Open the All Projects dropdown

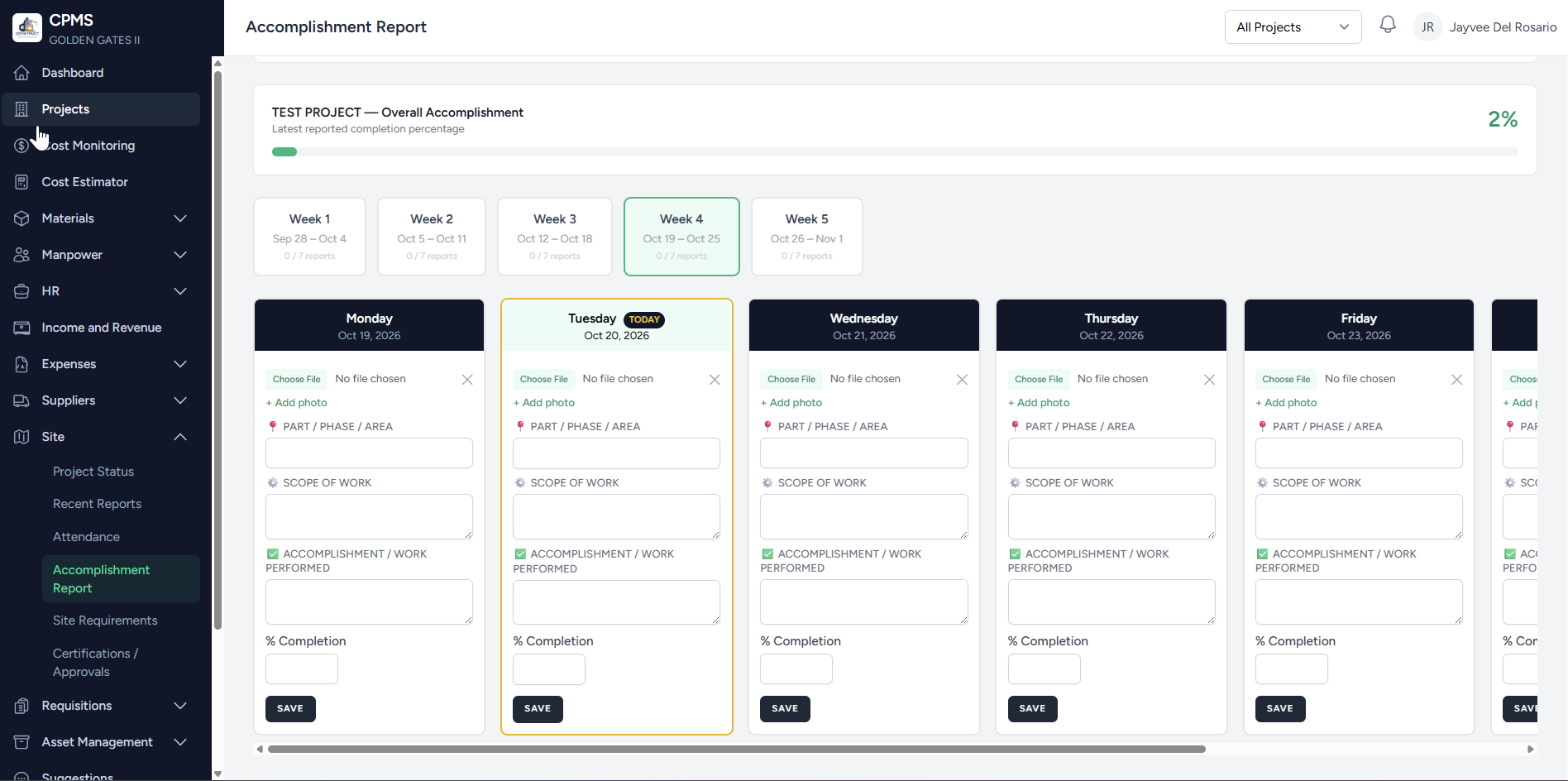[x=1293, y=27]
